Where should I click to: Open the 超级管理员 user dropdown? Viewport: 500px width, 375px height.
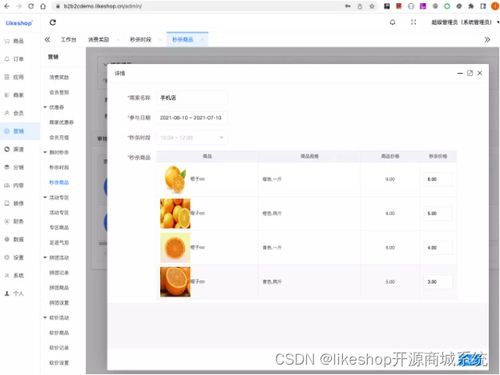pyautogui.click(x=465, y=22)
